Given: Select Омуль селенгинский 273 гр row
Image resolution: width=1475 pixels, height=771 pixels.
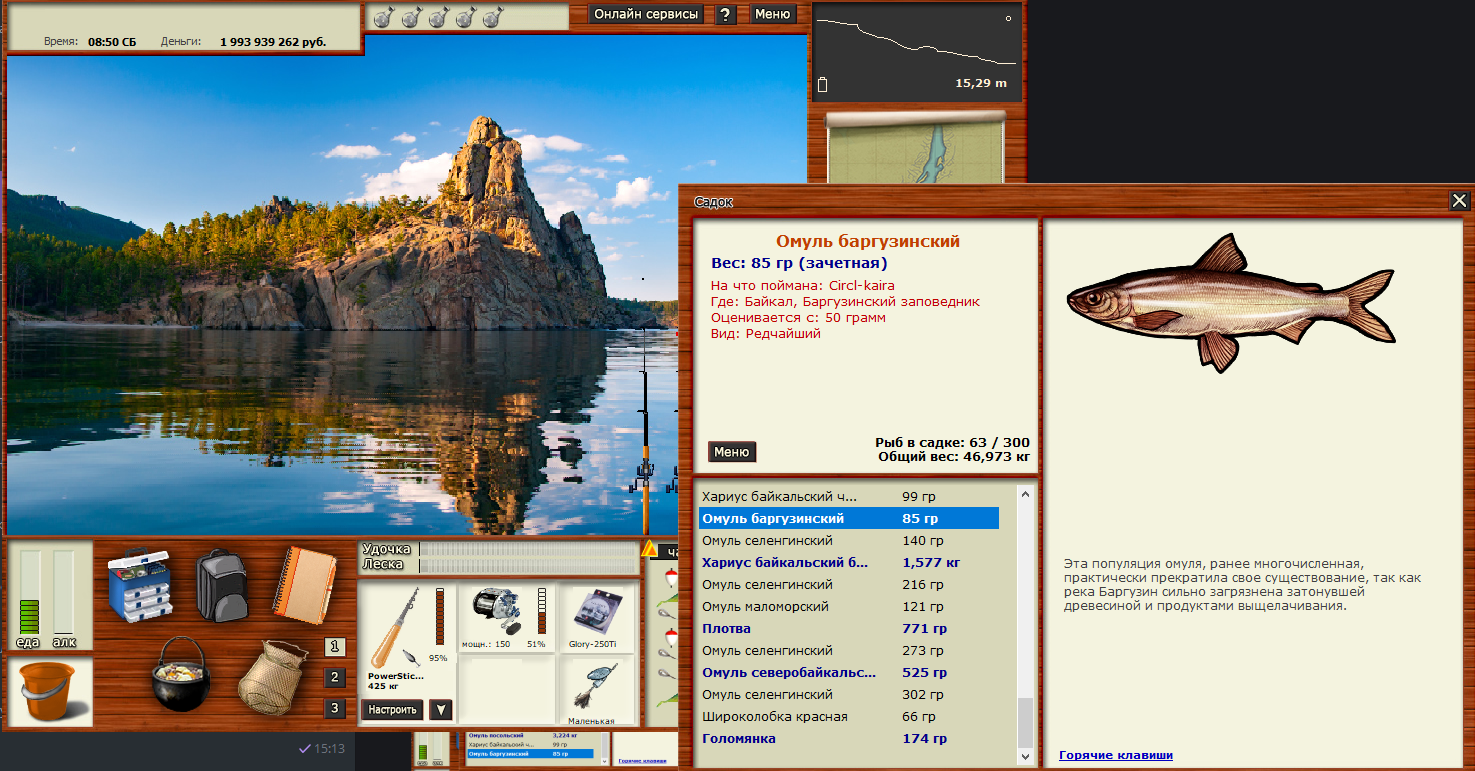Looking at the screenshot, I should click(848, 651).
